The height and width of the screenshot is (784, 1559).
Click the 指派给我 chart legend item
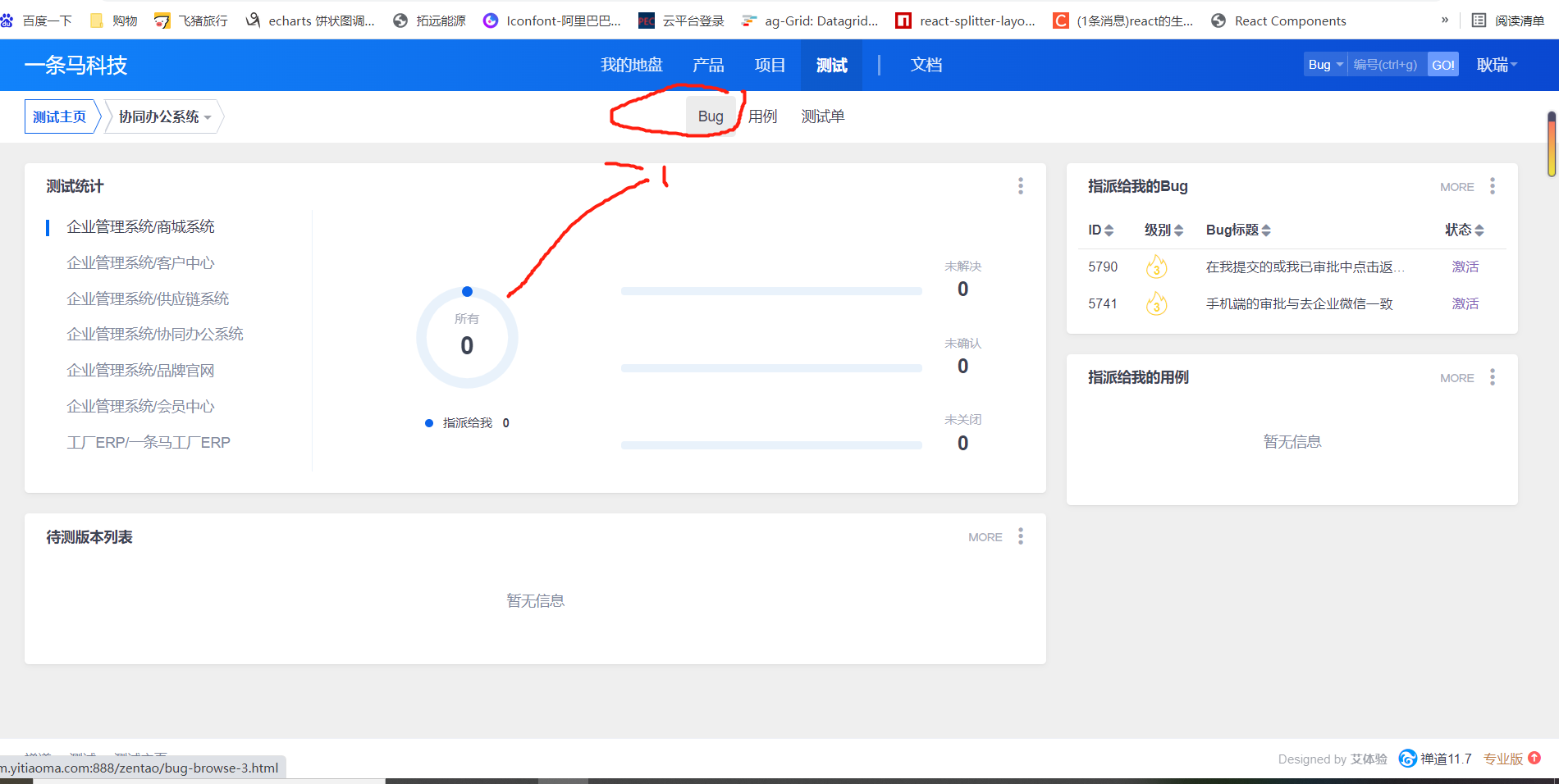[467, 423]
